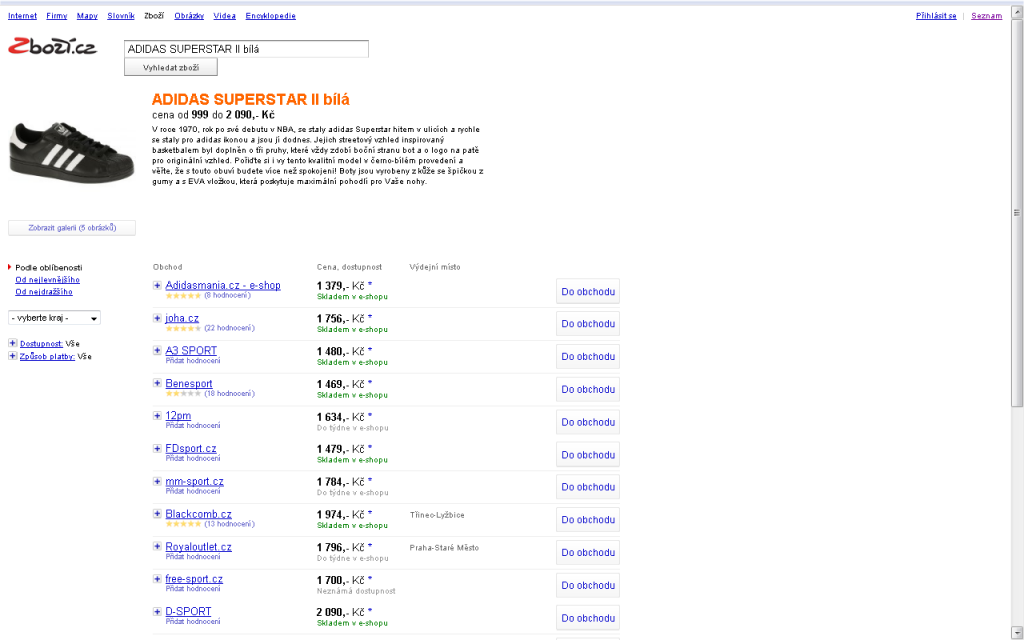Screen dimensions: 1024x640
Task: Expand shop details for FDsport.cz
Action: click(157, 449)
